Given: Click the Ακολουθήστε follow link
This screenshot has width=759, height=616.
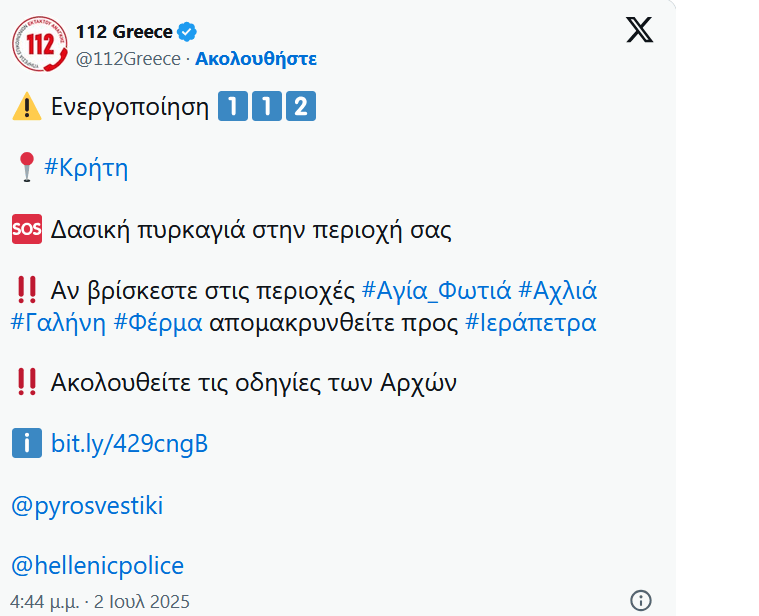Looking at the screenshot, I should tap(256, 58).
